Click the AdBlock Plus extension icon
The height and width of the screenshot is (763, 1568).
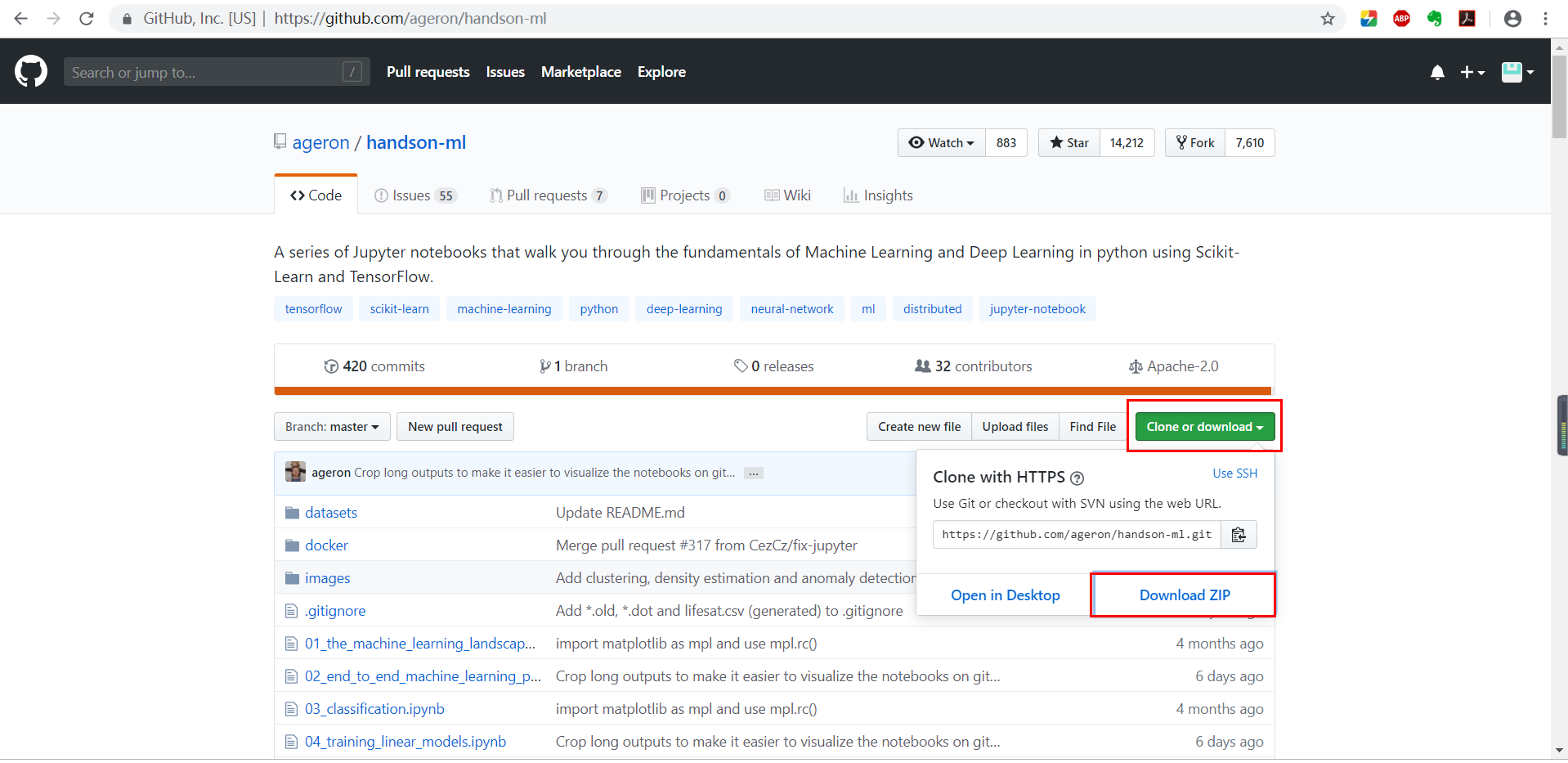click(x=1401, y=18)
